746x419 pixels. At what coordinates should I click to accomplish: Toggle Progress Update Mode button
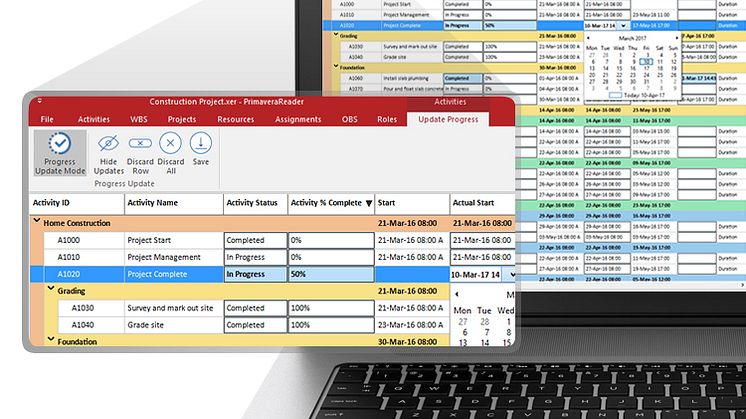60,153
